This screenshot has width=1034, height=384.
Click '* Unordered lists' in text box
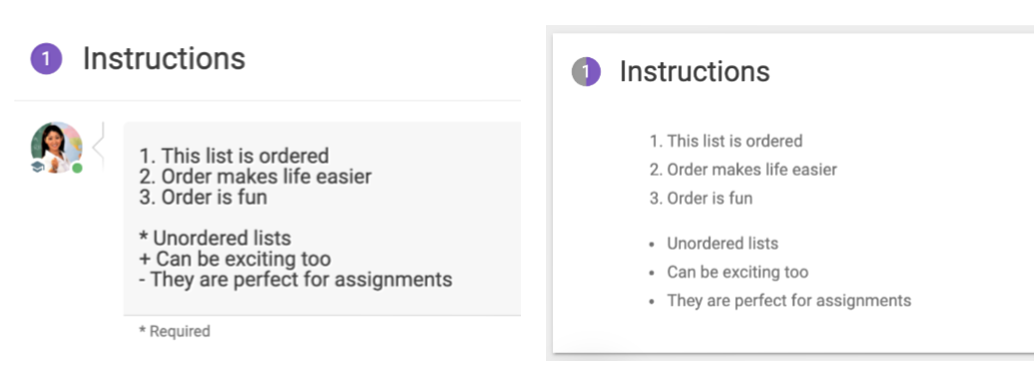click(x=215, y=238)
